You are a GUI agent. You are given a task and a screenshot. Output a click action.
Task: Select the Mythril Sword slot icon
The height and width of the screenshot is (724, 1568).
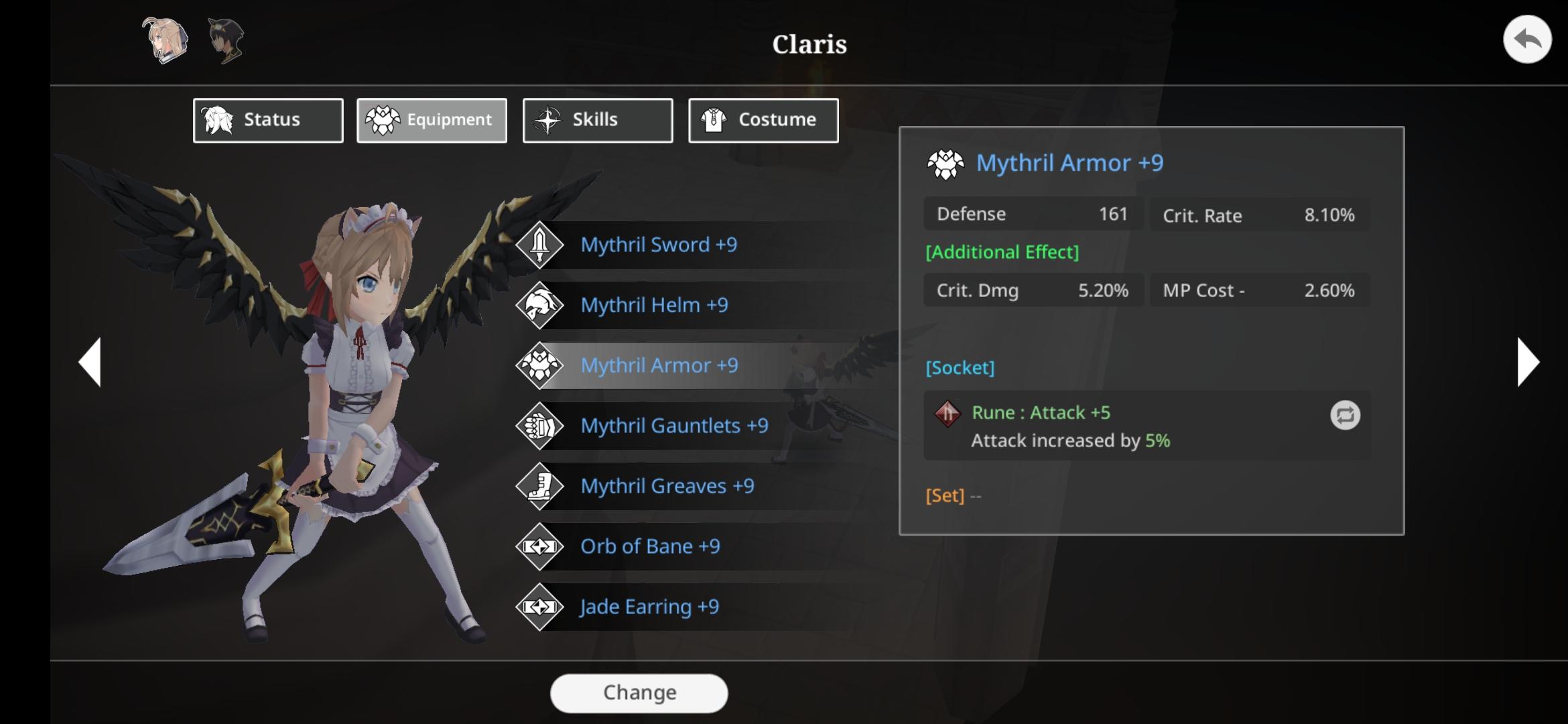tap(539, 245)
